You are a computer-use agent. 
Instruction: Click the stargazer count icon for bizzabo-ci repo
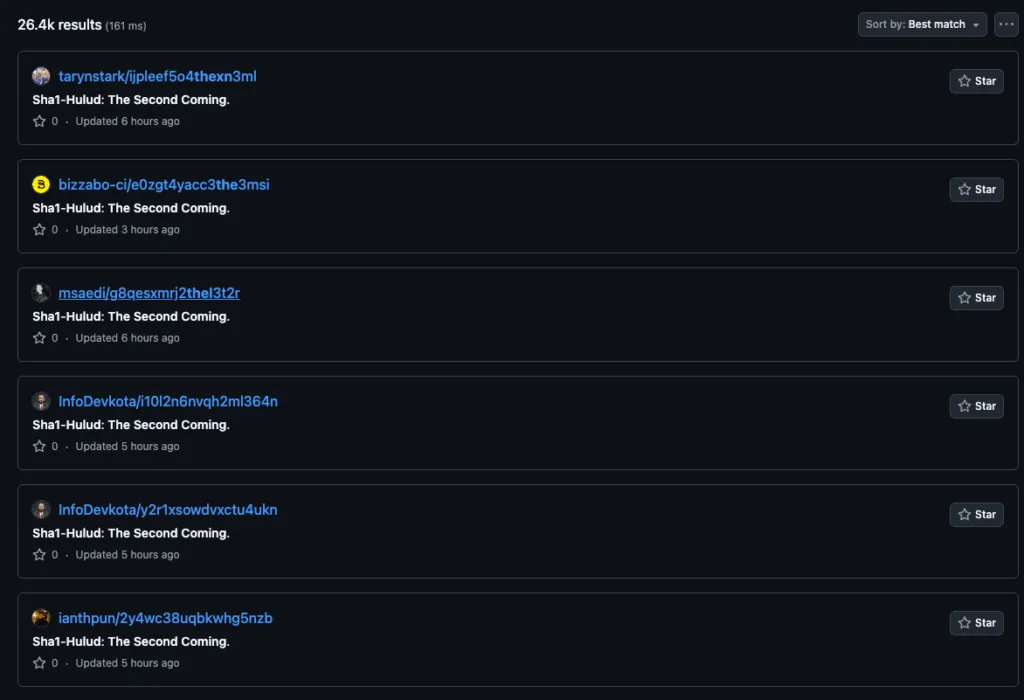pyautogui.click(x=40, y=230)
